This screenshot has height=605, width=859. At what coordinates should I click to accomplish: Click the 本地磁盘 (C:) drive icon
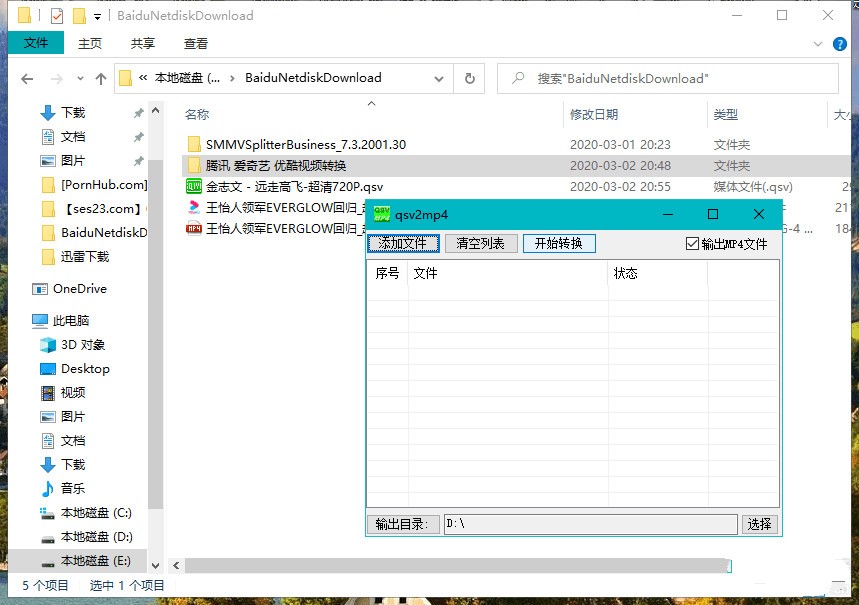point(48,513)
